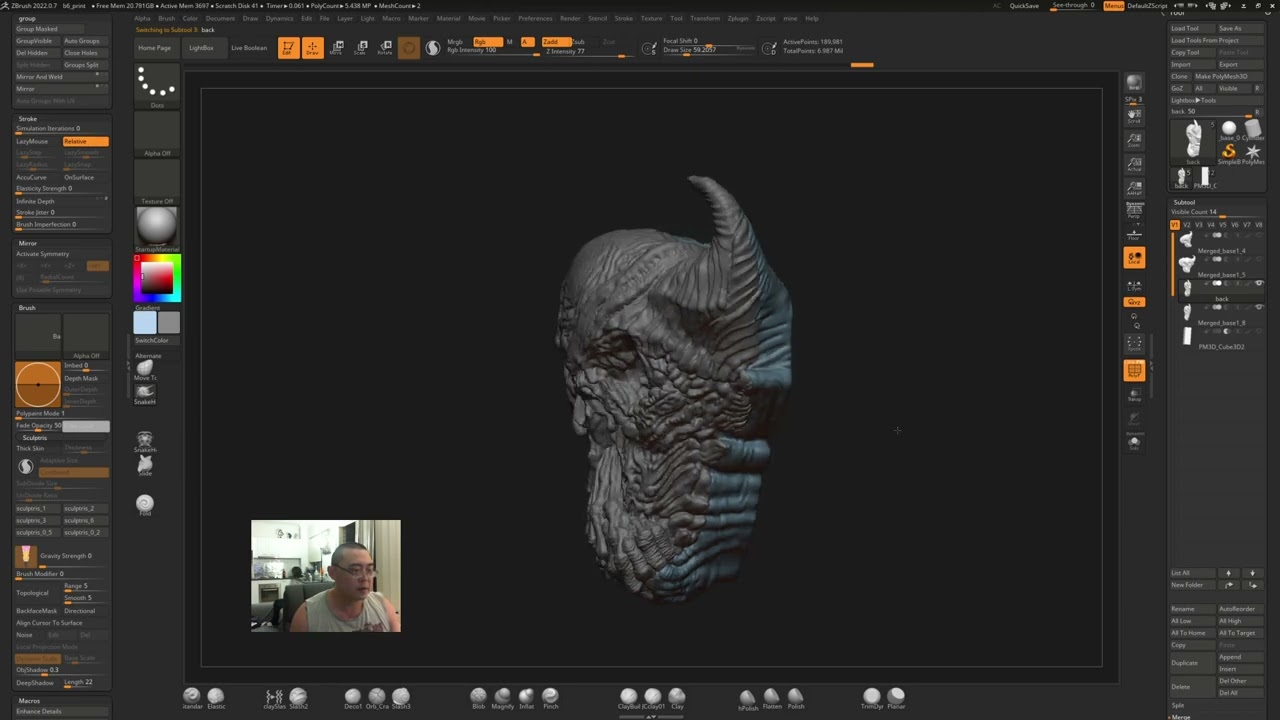Select the Fold brush
Viewport: 1280px width, 720px height.
point(145,506)
